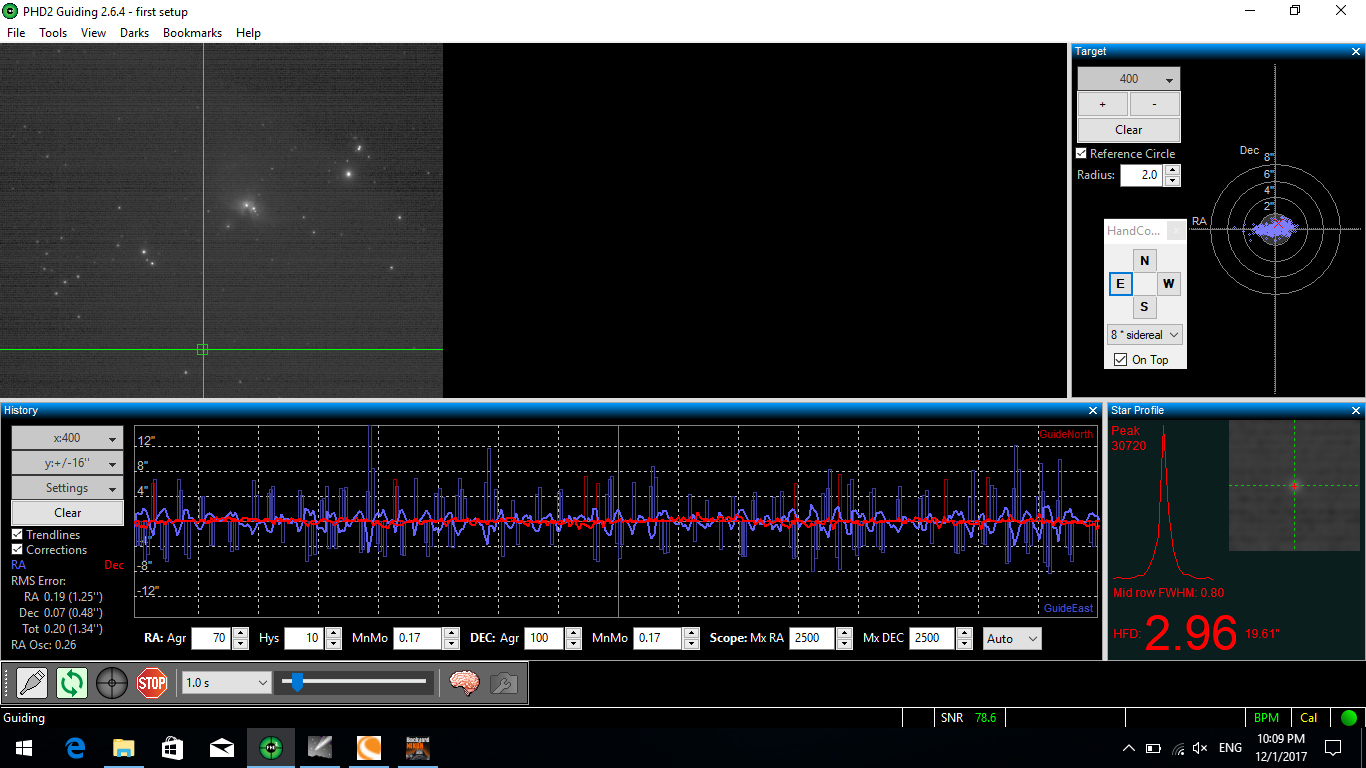This screenshot has height=768, width=1366.
Task: Close the History panel
Action: pos(1093,410)
